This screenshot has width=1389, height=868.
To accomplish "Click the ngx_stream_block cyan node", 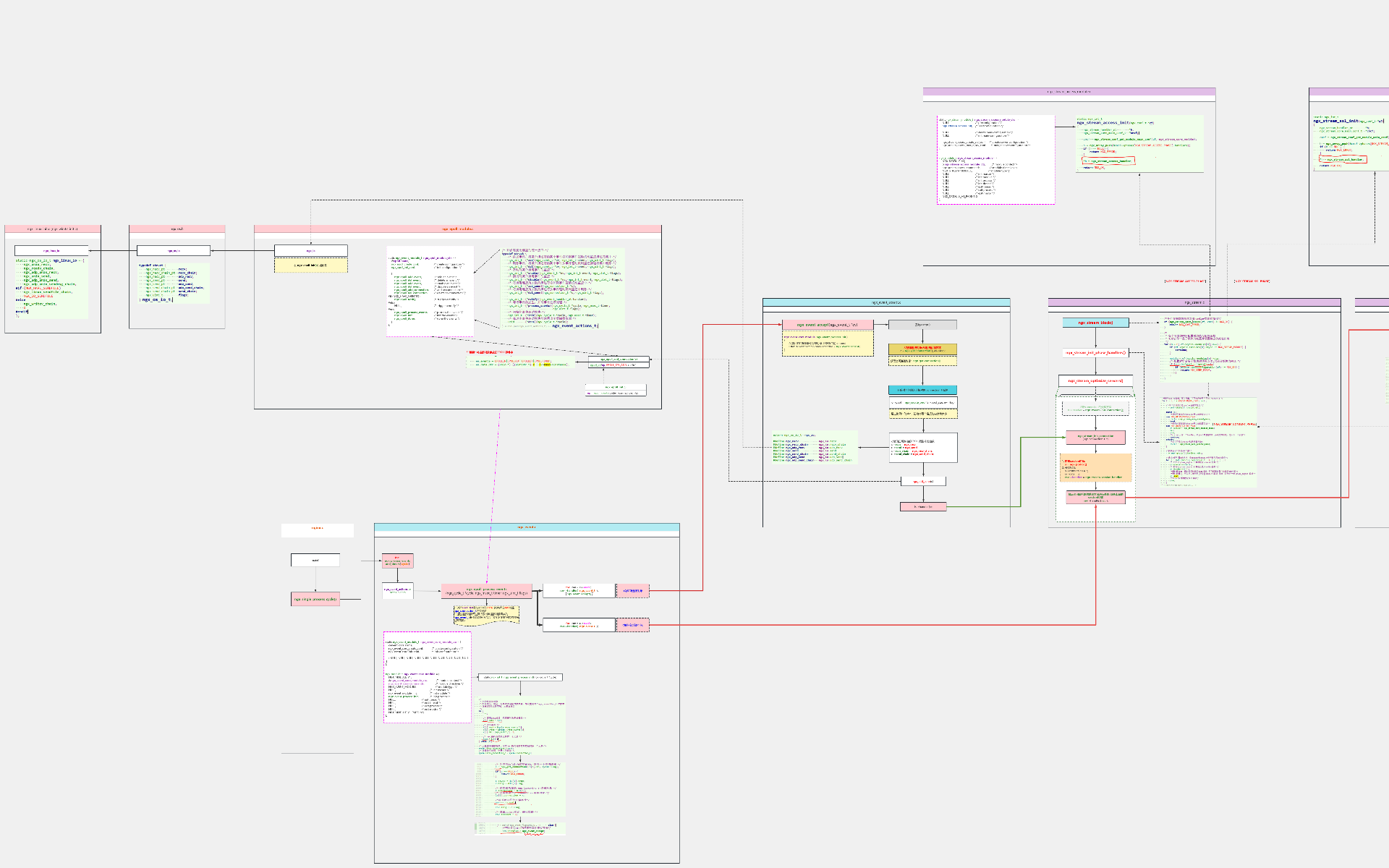I will (1095, 323).
